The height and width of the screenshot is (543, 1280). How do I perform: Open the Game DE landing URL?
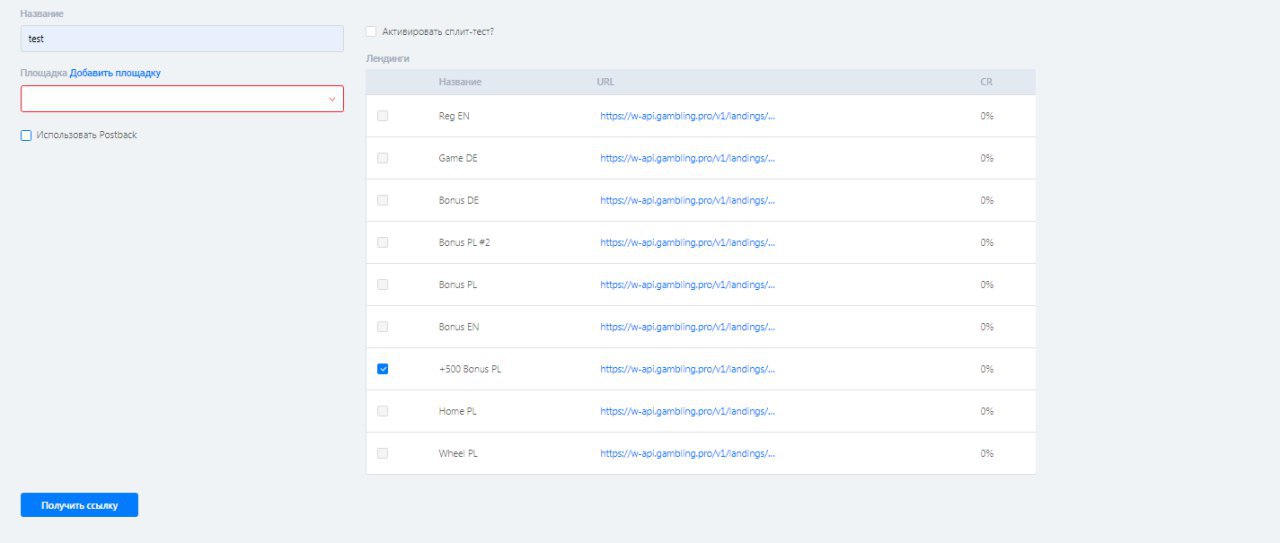coord(687,158)
